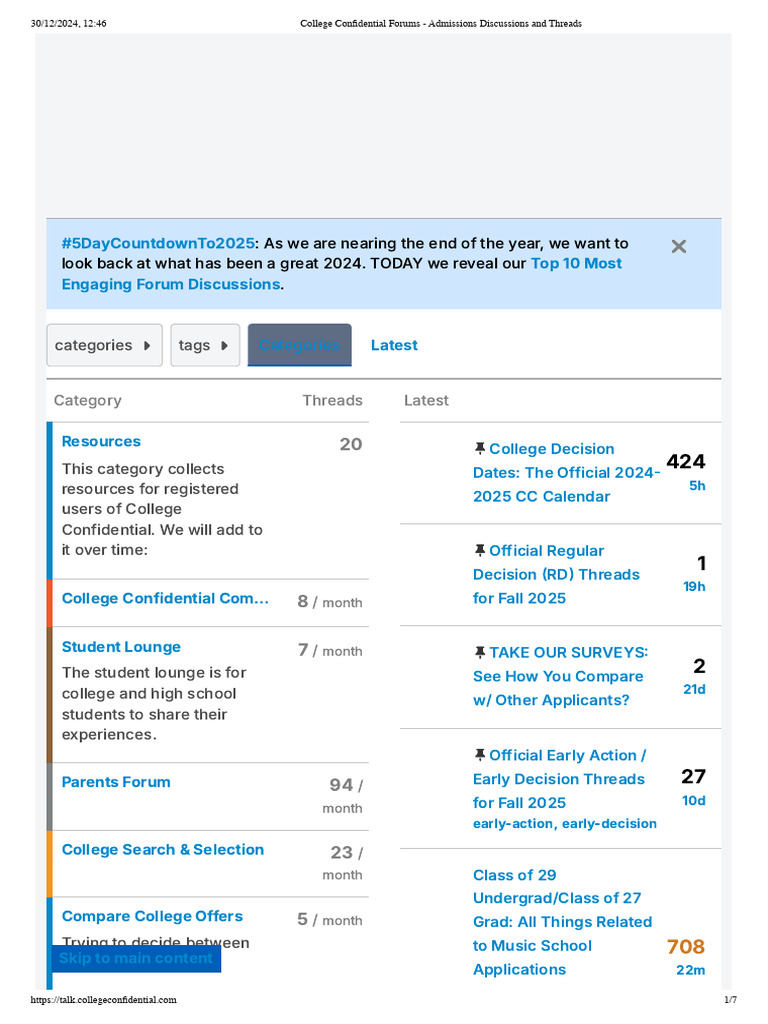
Task: Click the Skip to main content button
Action: [136, 958]
